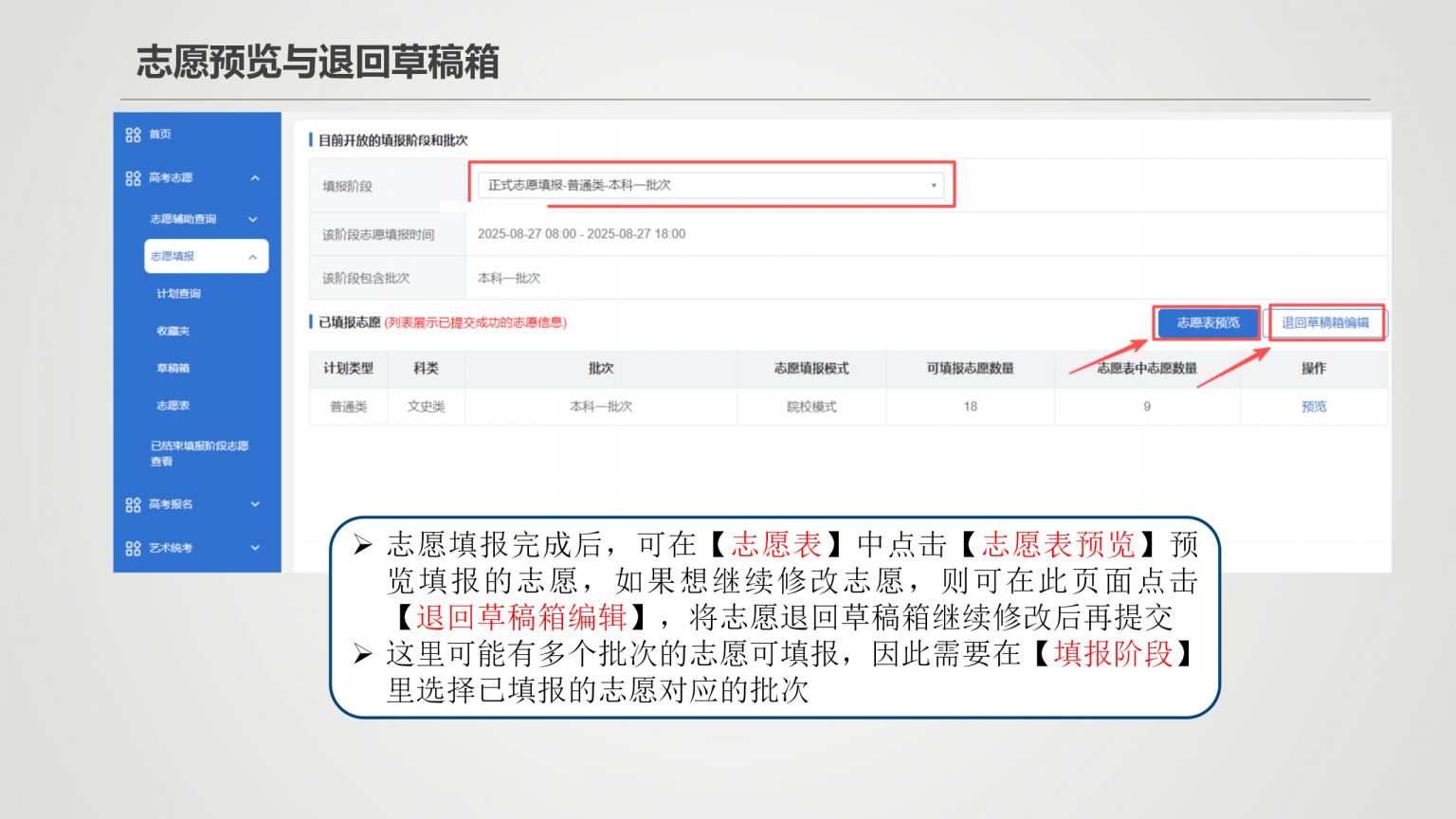Expand the 艺术统考 menu chevron

(255, 548)
